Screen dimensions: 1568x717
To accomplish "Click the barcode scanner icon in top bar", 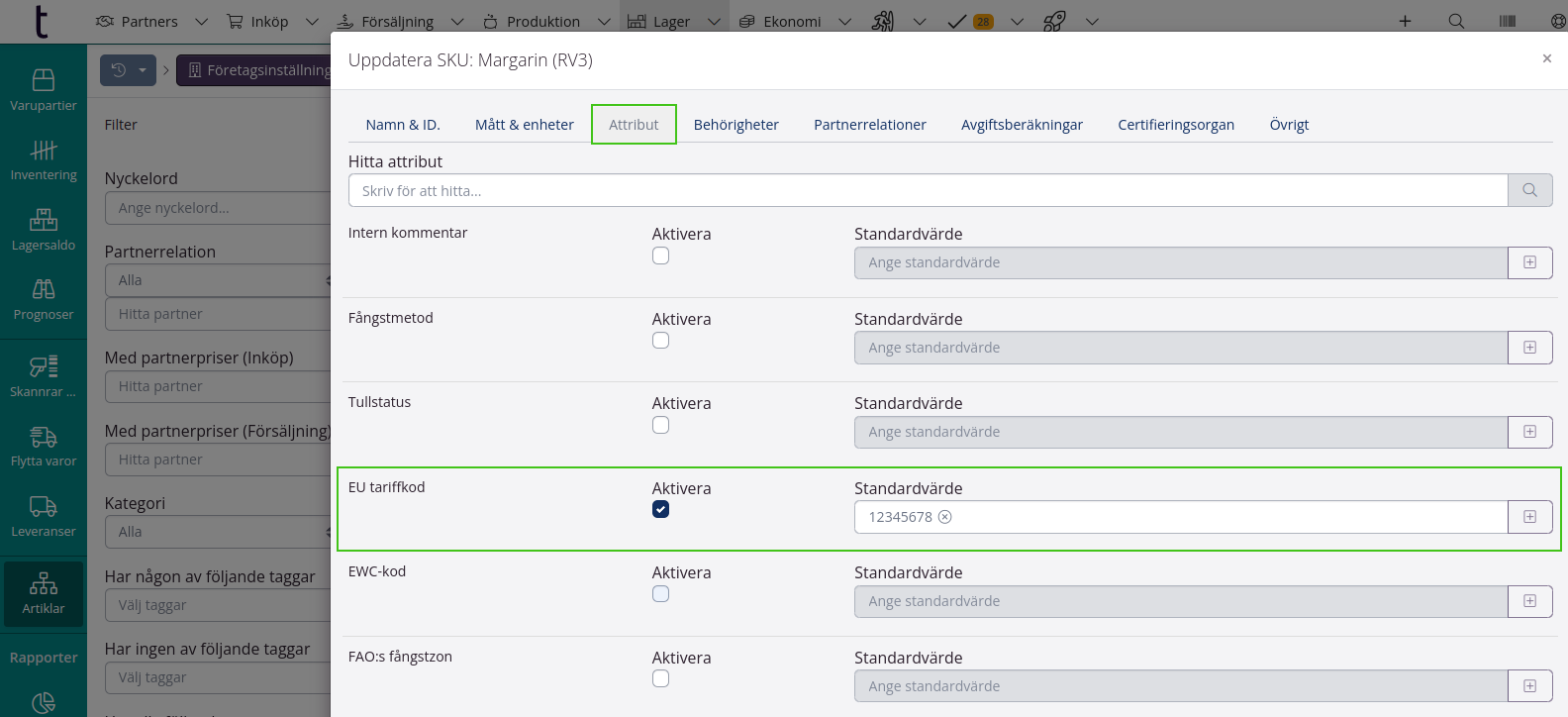I will point(1508,21).
